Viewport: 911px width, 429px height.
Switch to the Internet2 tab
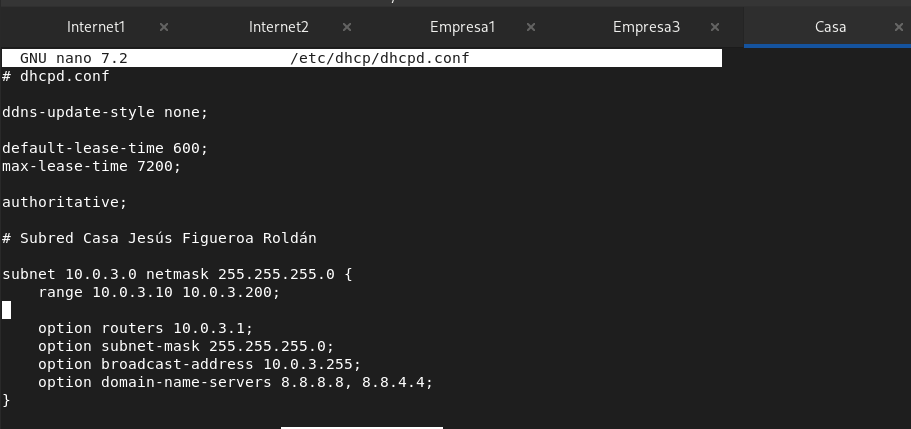click(279, 27)
